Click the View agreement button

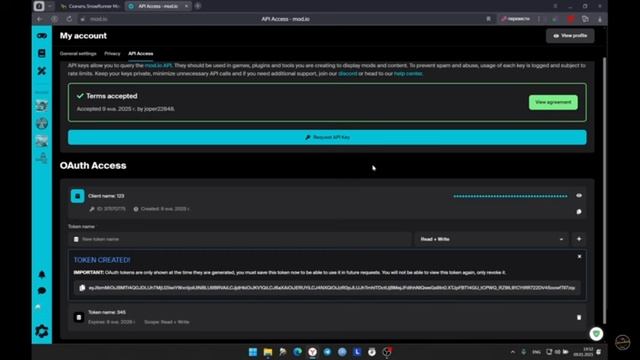point(553,102)
